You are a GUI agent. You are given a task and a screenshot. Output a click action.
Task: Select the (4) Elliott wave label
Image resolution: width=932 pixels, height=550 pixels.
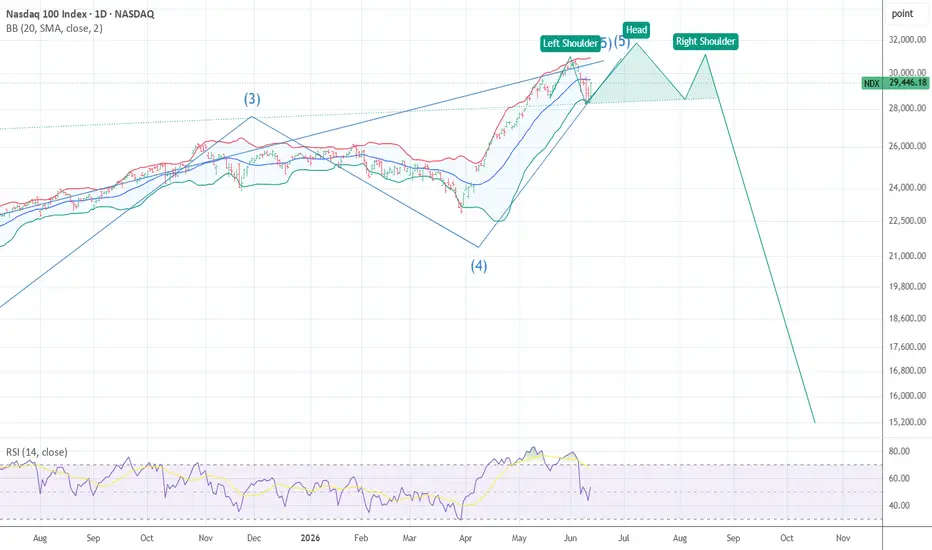coord(479,266)
